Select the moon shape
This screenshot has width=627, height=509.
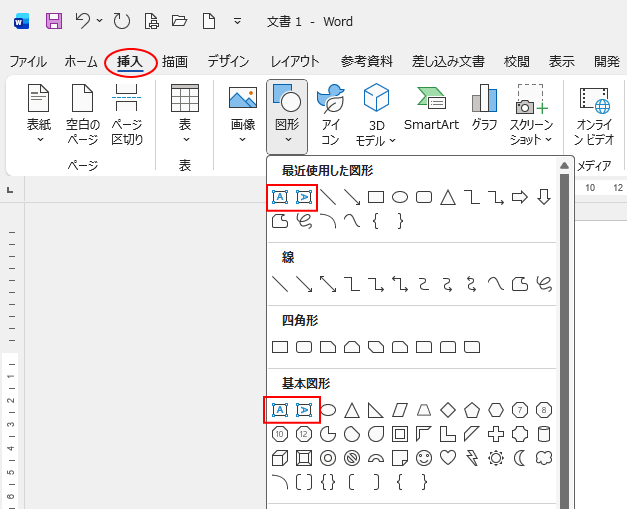(520, 458)
